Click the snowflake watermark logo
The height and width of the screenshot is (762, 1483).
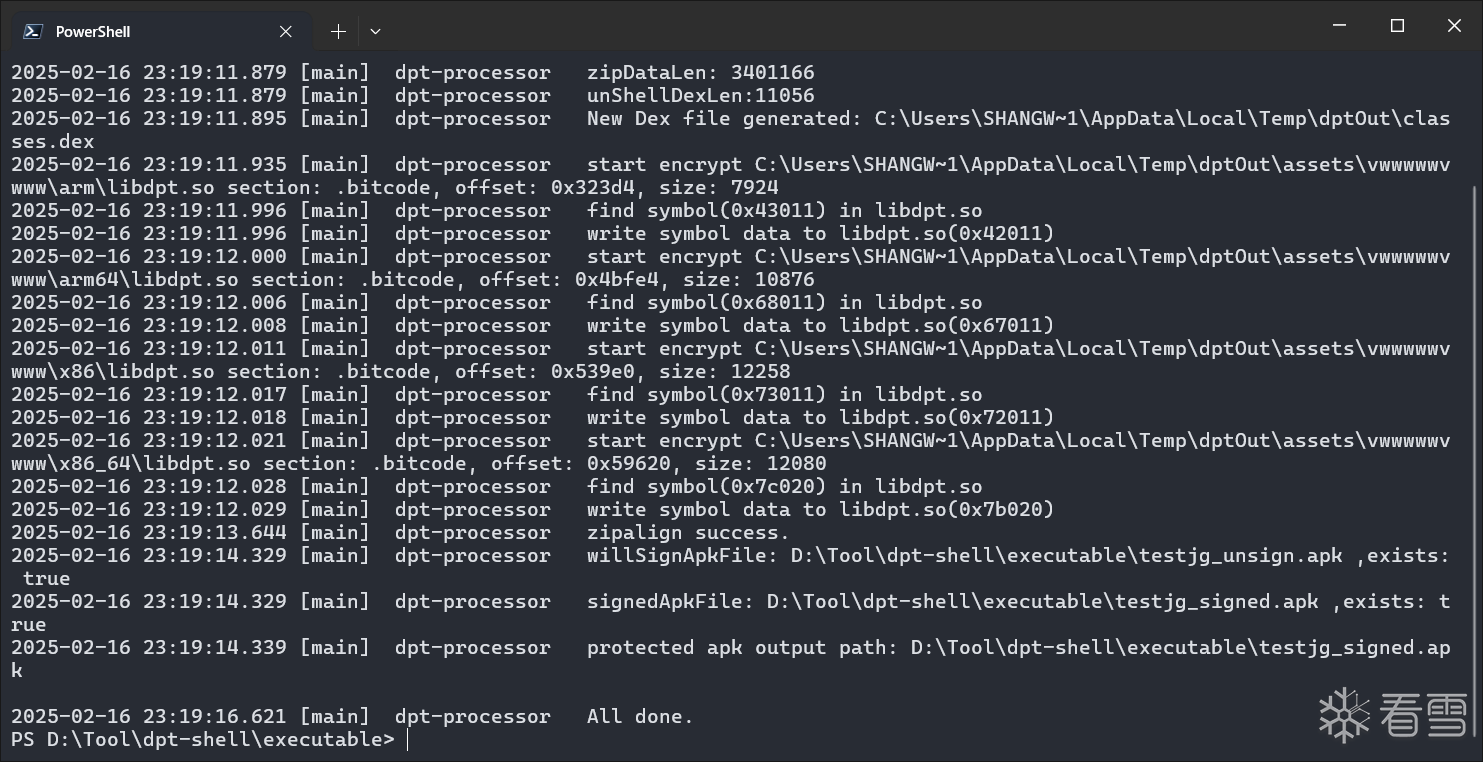1344,714
